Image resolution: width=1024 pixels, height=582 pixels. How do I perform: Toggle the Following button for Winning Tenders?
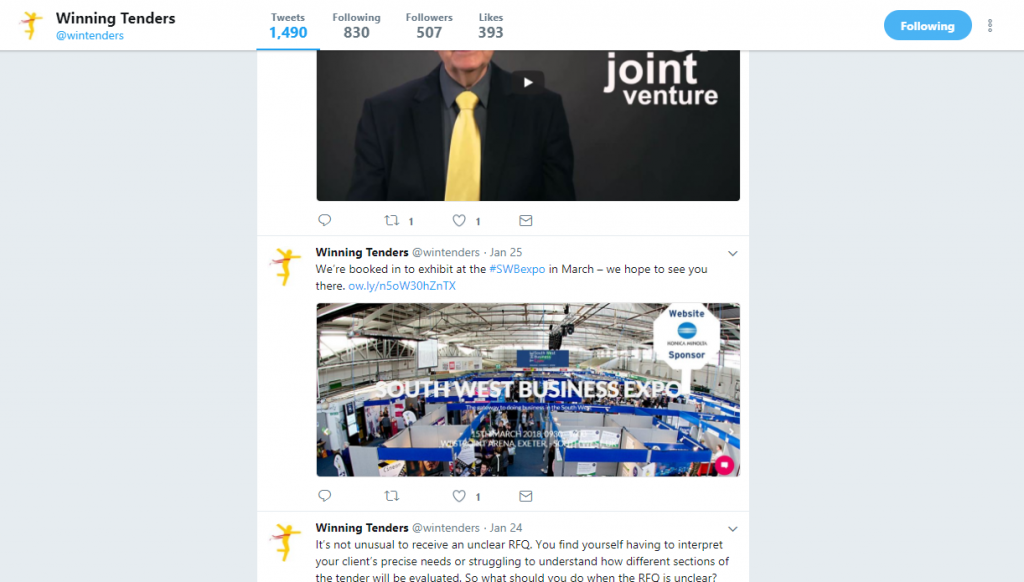[927, 25]
